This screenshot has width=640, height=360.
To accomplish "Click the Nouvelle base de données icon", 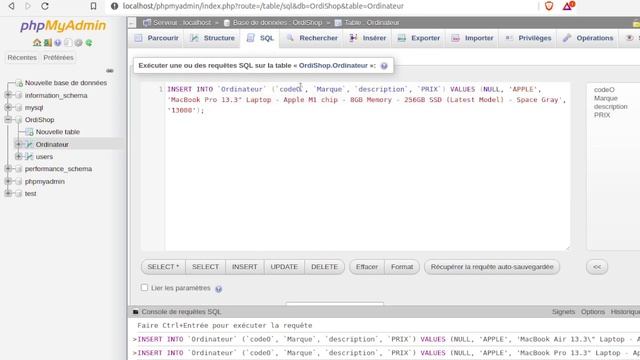I will tap(19, 83).
